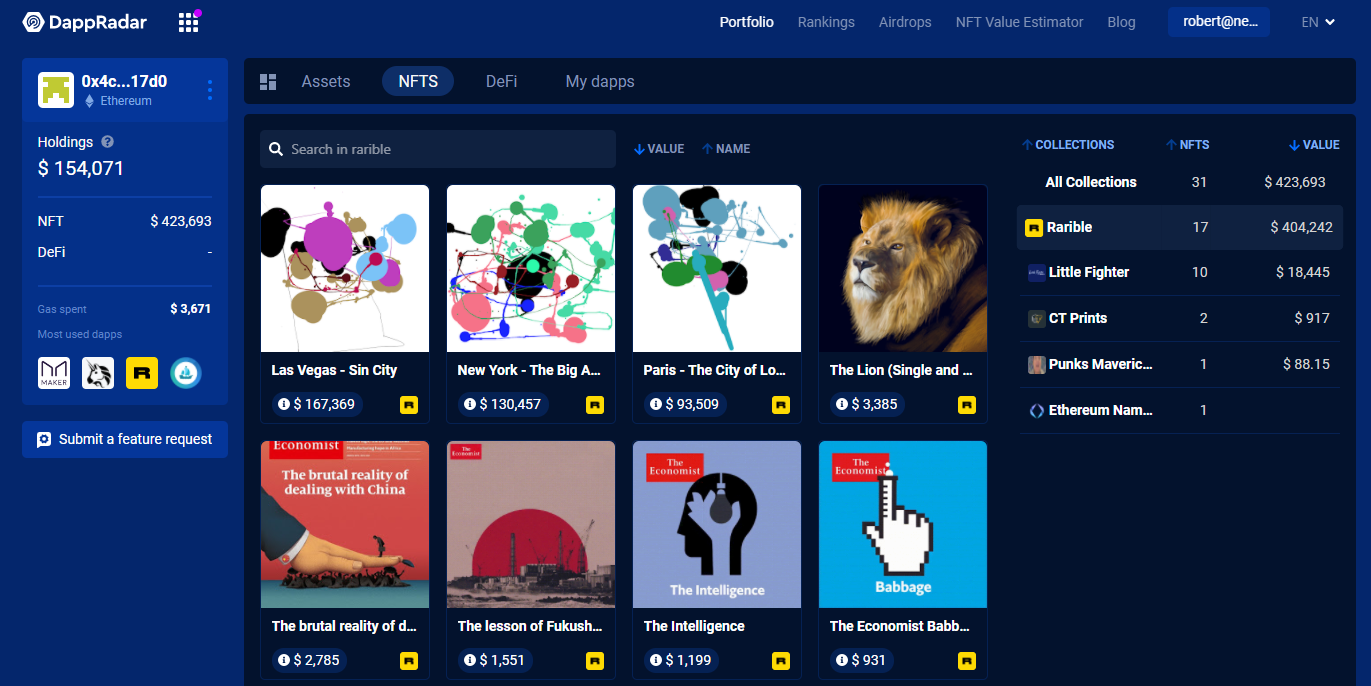
Task: Open the OpenSea ship dapp icon
Action: (x=186, y=373)
